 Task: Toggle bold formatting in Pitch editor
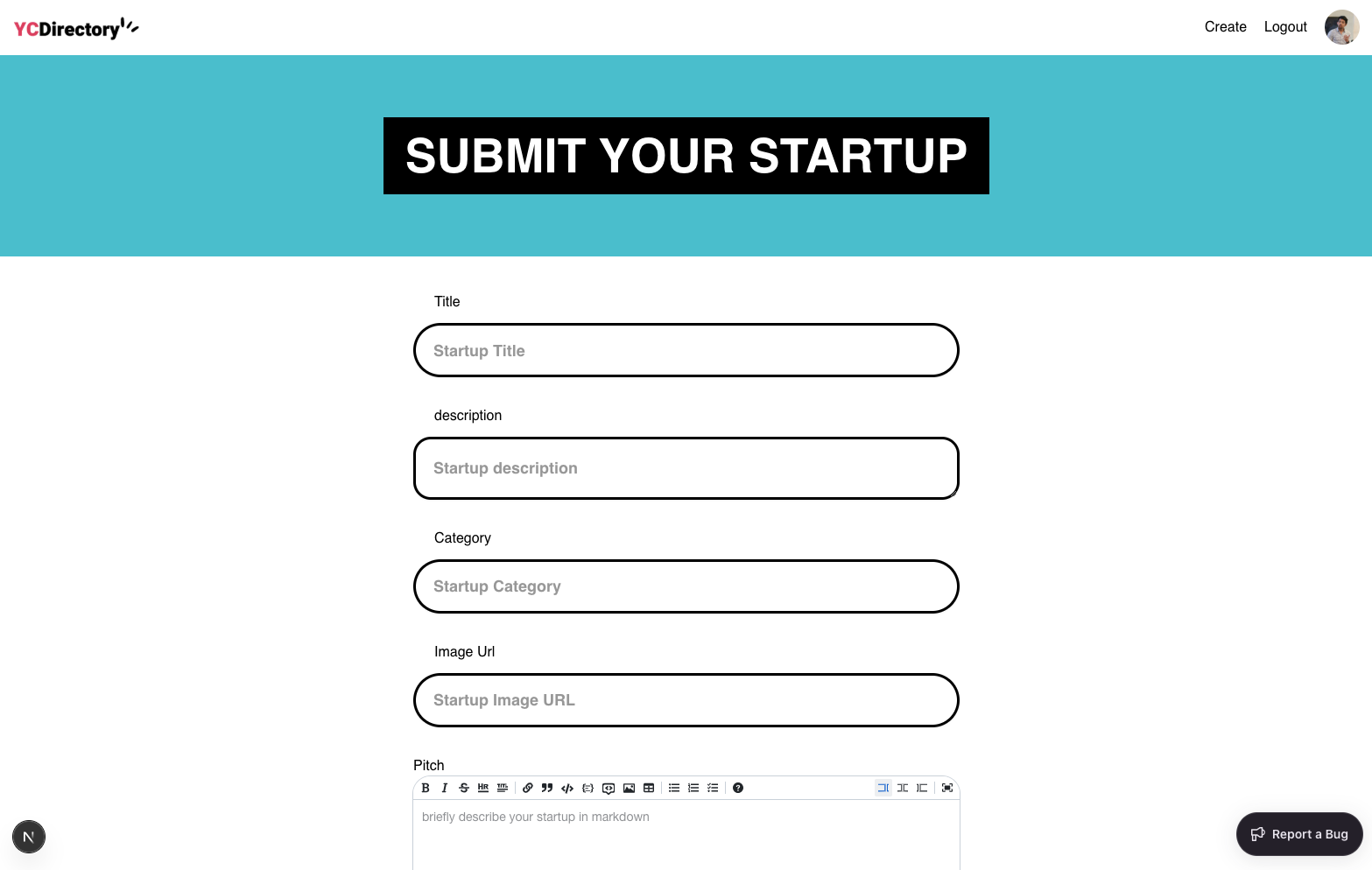point(426,788)
